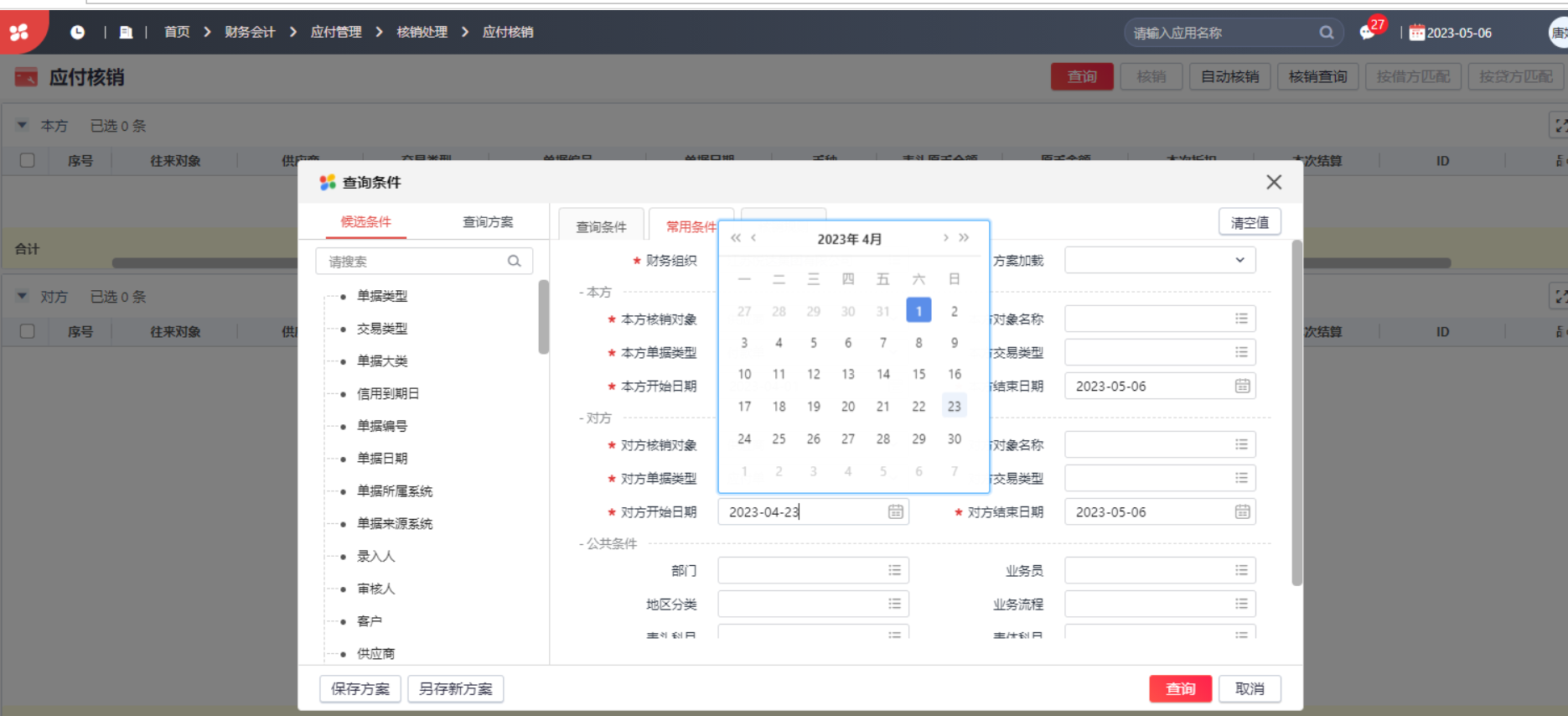Select 单据所属系统 in candidate list
The height and width of the screenshot is (716, 1568).
tap(394, 490)
